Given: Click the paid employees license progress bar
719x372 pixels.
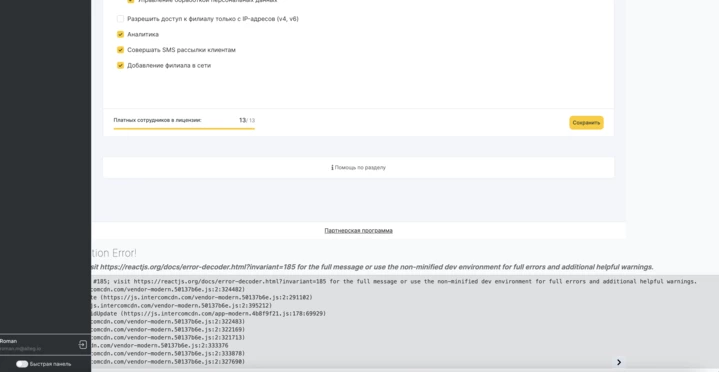Looking at the screenshot, I should (184, 128).
